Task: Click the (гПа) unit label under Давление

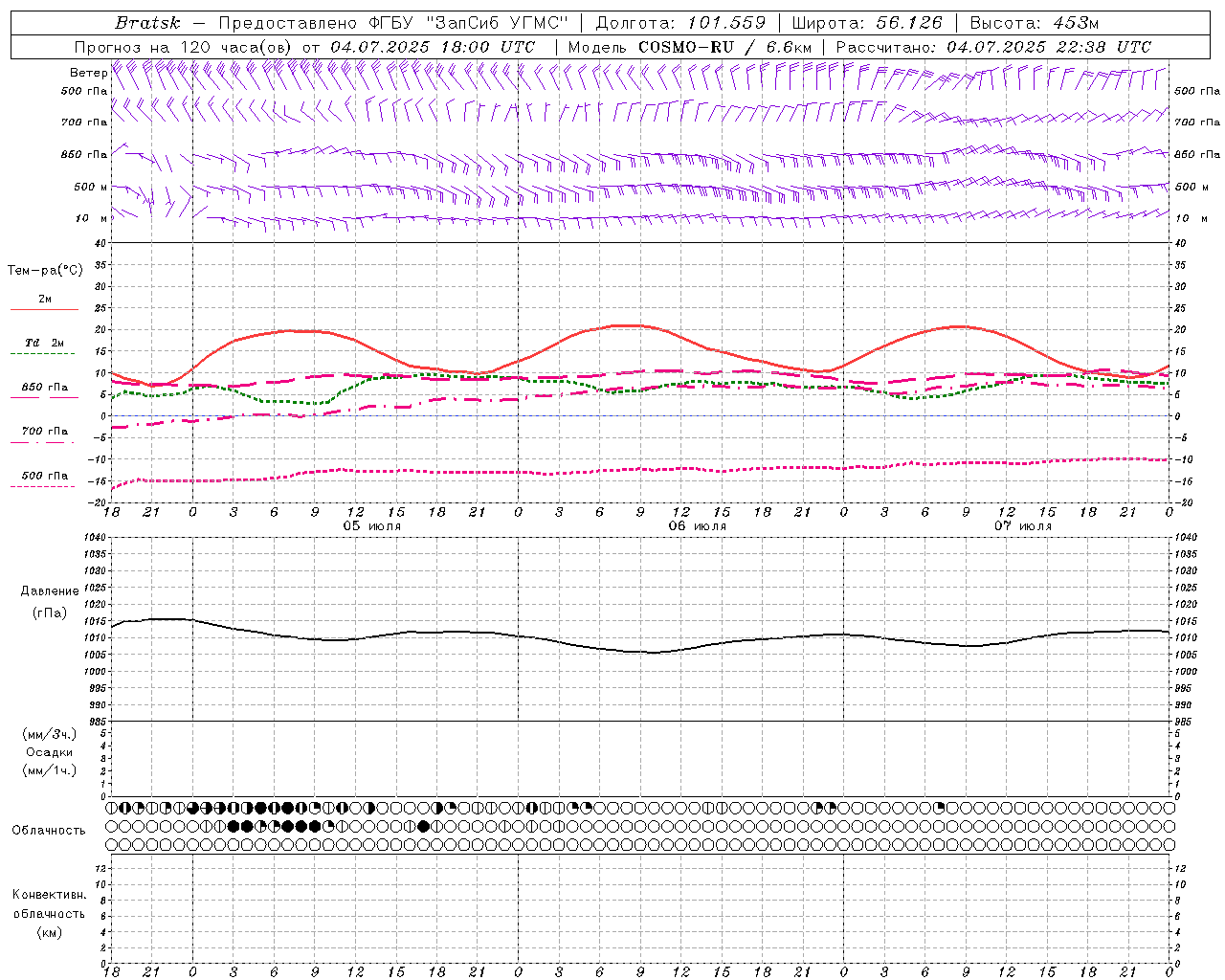Action: point(50,612)
